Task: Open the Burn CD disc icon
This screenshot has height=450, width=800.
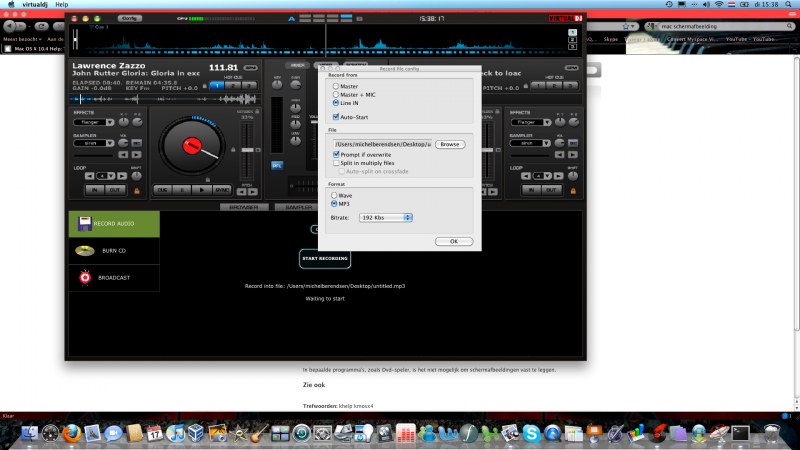Action: point(85,251)
